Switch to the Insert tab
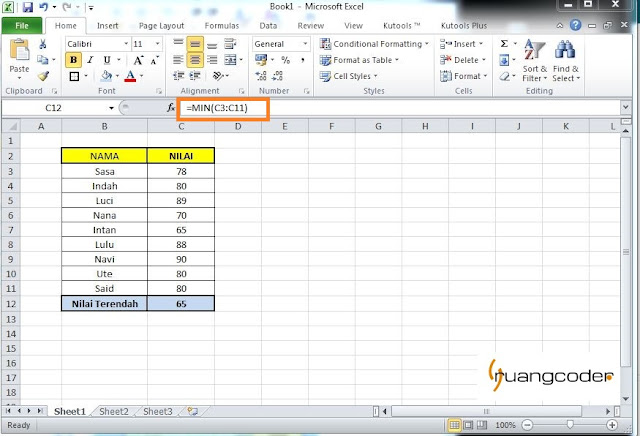This screenshot has height=436, width=640. click(x=107, y=26)
